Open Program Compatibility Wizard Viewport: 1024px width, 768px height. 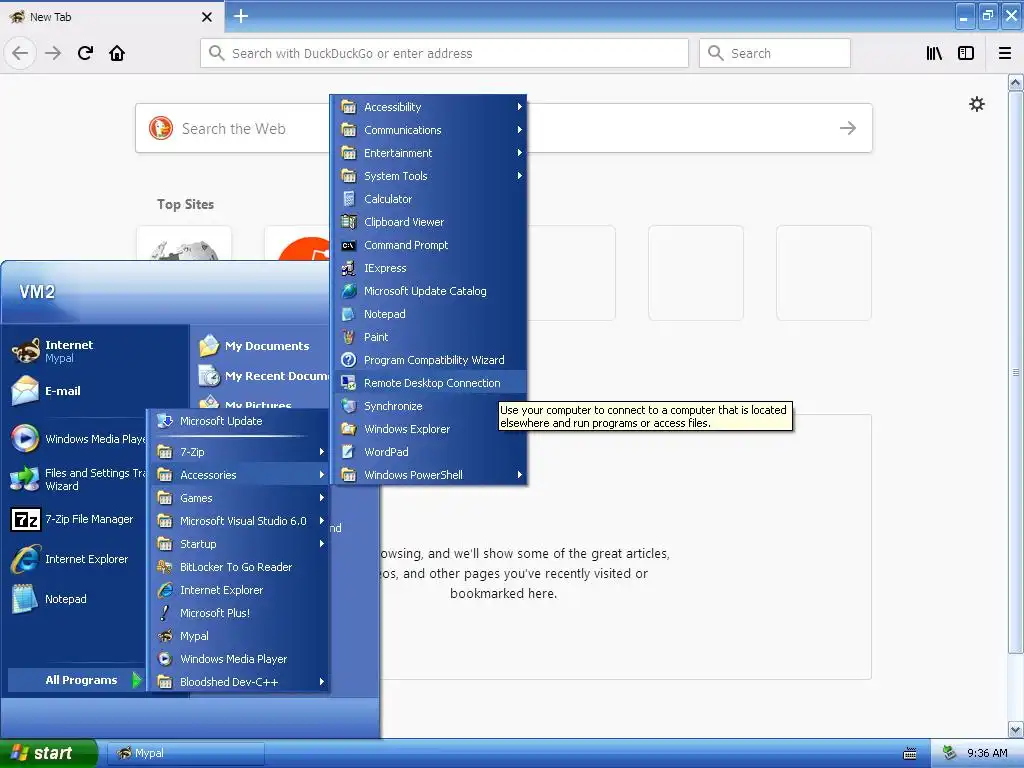[x=431, y=360]
